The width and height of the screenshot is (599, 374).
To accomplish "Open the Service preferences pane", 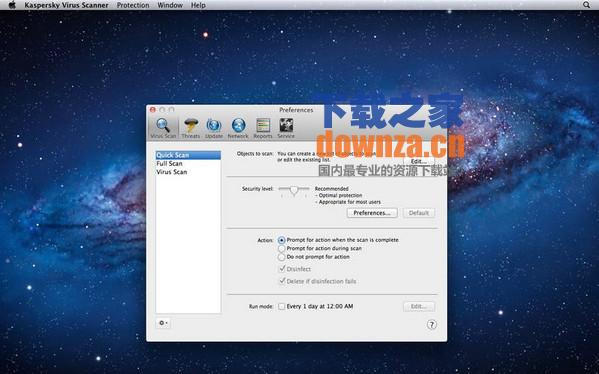I will tap(286, 128).
